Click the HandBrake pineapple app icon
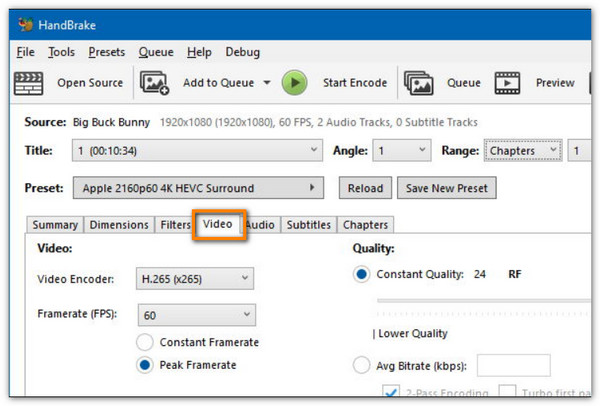 pos(26,25)
